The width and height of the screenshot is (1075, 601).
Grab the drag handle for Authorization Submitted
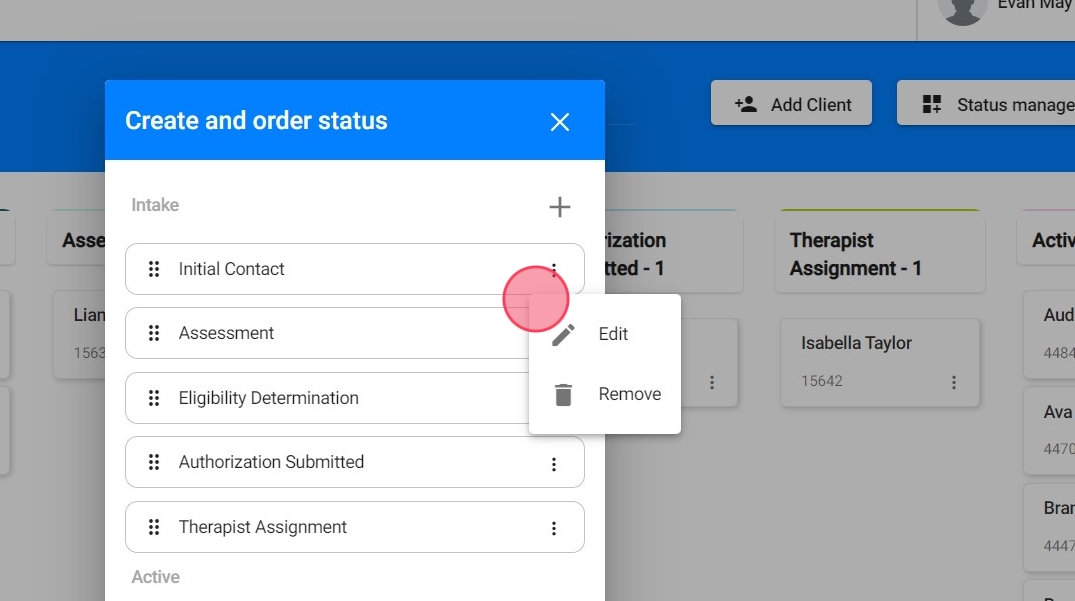154,463
